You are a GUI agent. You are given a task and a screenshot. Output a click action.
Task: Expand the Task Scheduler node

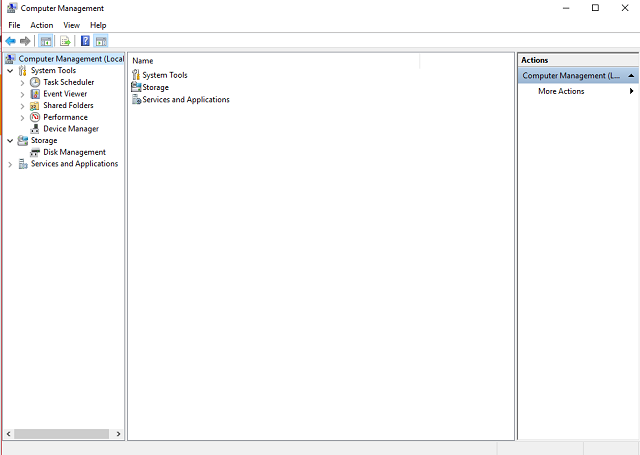click(x=22, y=82)
